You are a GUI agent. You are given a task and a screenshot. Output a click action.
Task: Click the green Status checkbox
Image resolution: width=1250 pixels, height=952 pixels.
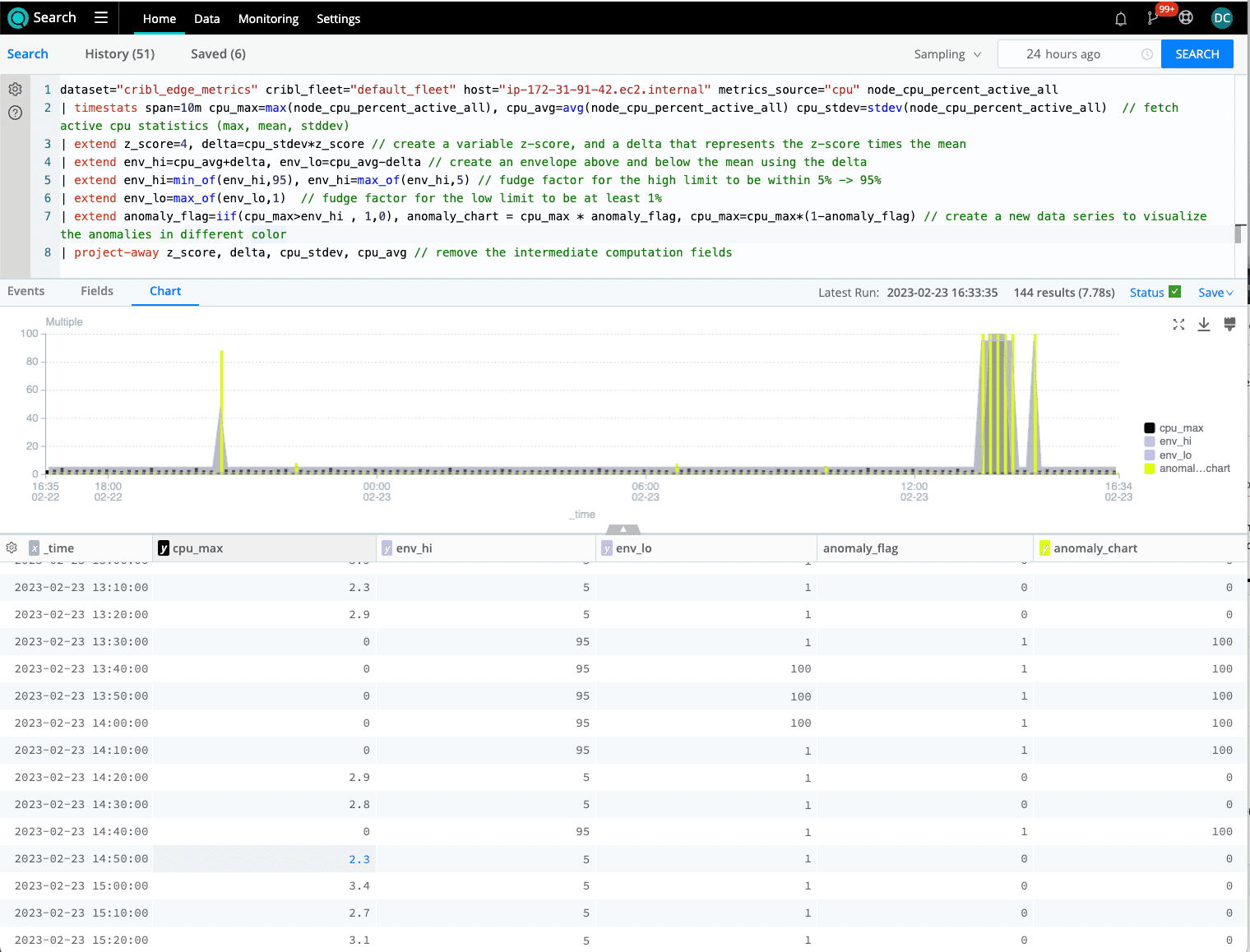pyautogui.click(x=1174, y=292)
